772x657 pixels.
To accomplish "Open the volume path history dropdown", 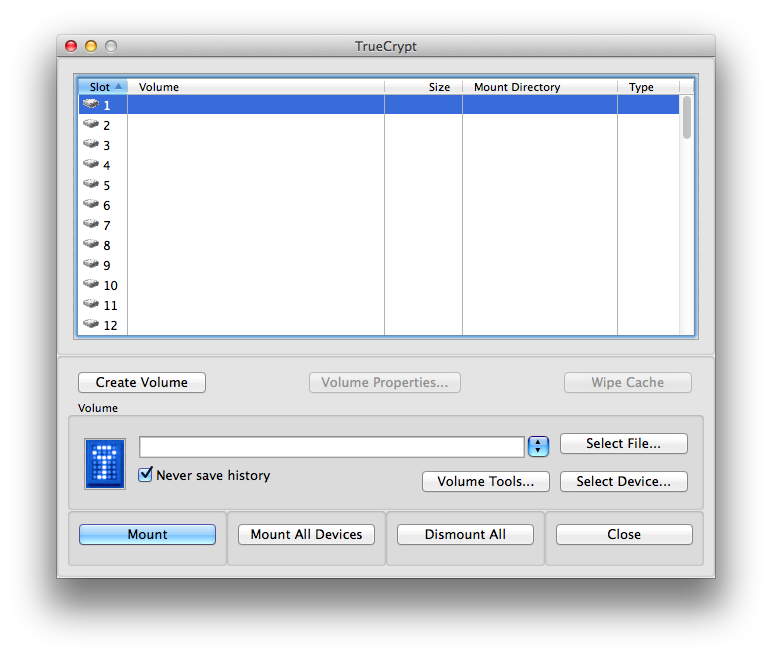I will [538, 446].
